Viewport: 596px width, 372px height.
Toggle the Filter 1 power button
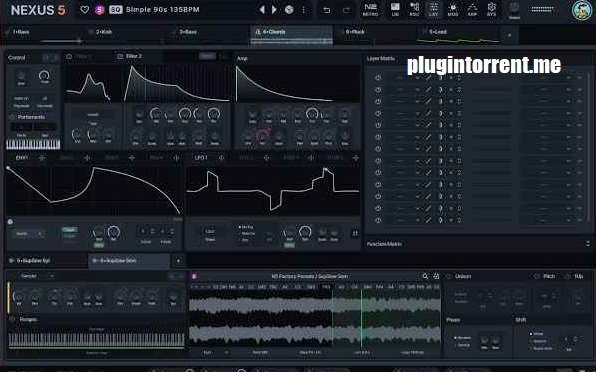point(69,57)
